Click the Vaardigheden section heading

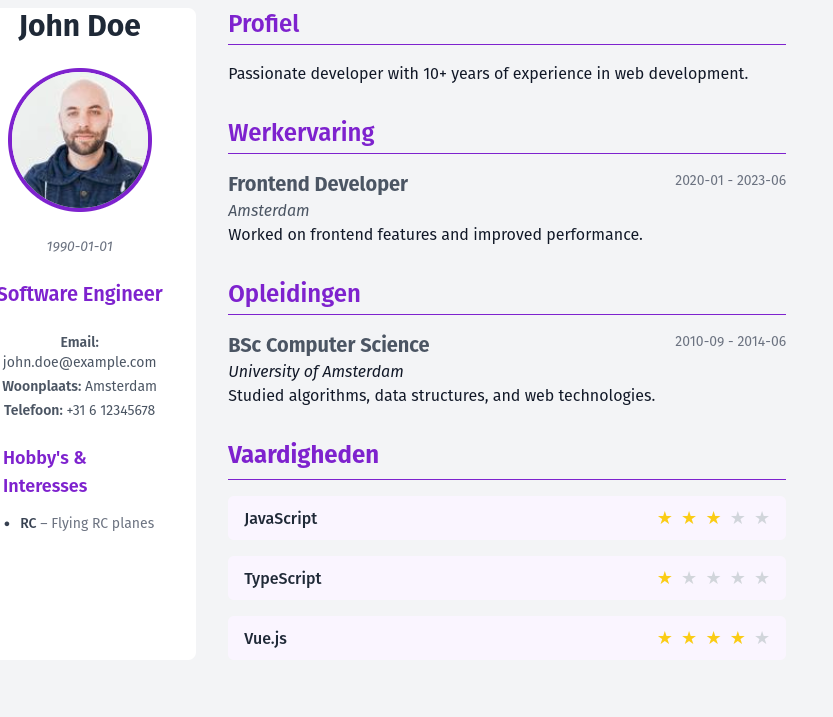tap(303, 455)
